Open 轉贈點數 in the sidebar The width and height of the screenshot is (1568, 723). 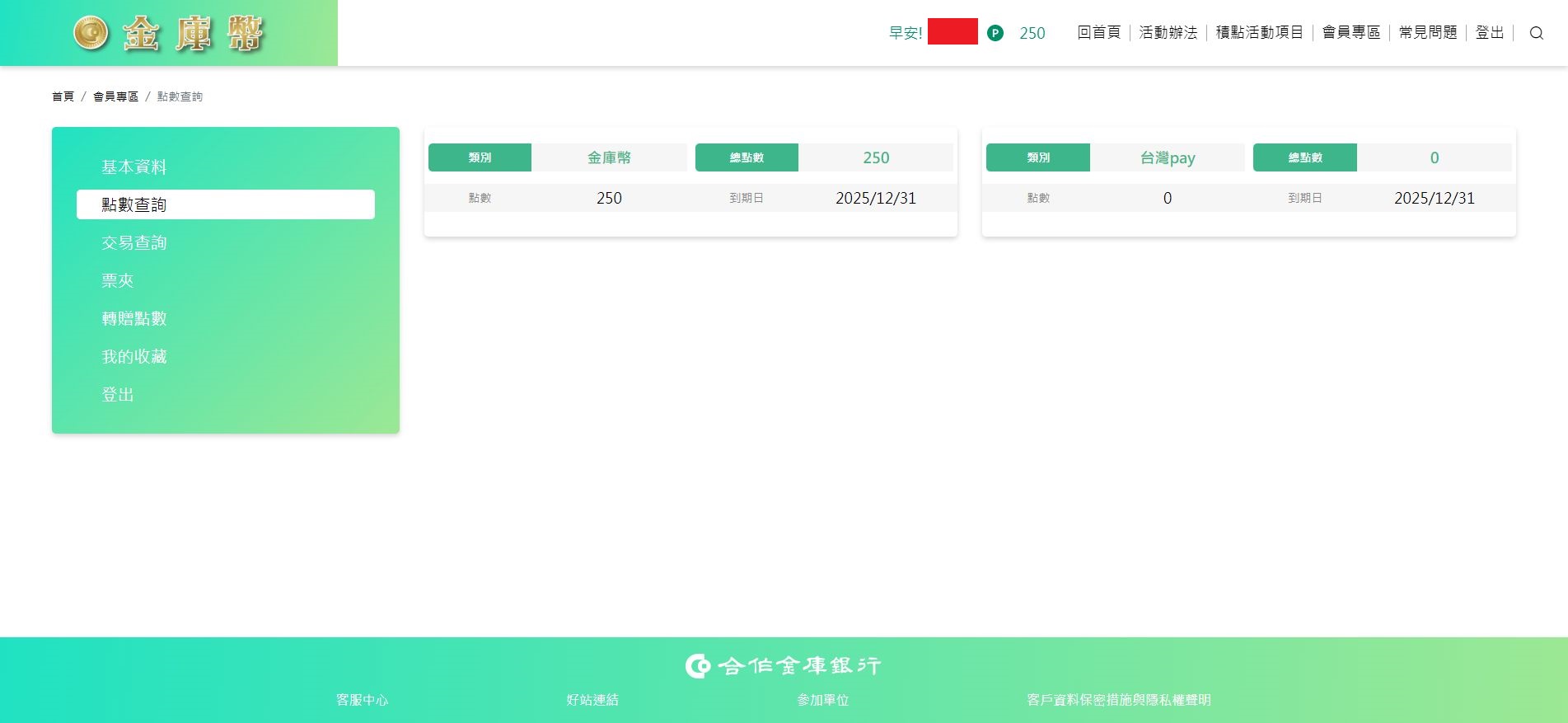(134, 318)
